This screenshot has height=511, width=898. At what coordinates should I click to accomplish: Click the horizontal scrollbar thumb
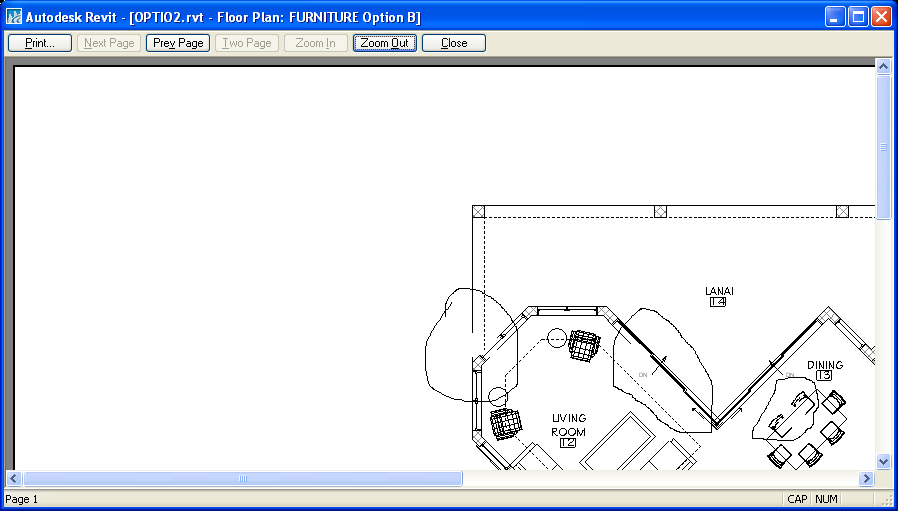click(243, 478)
